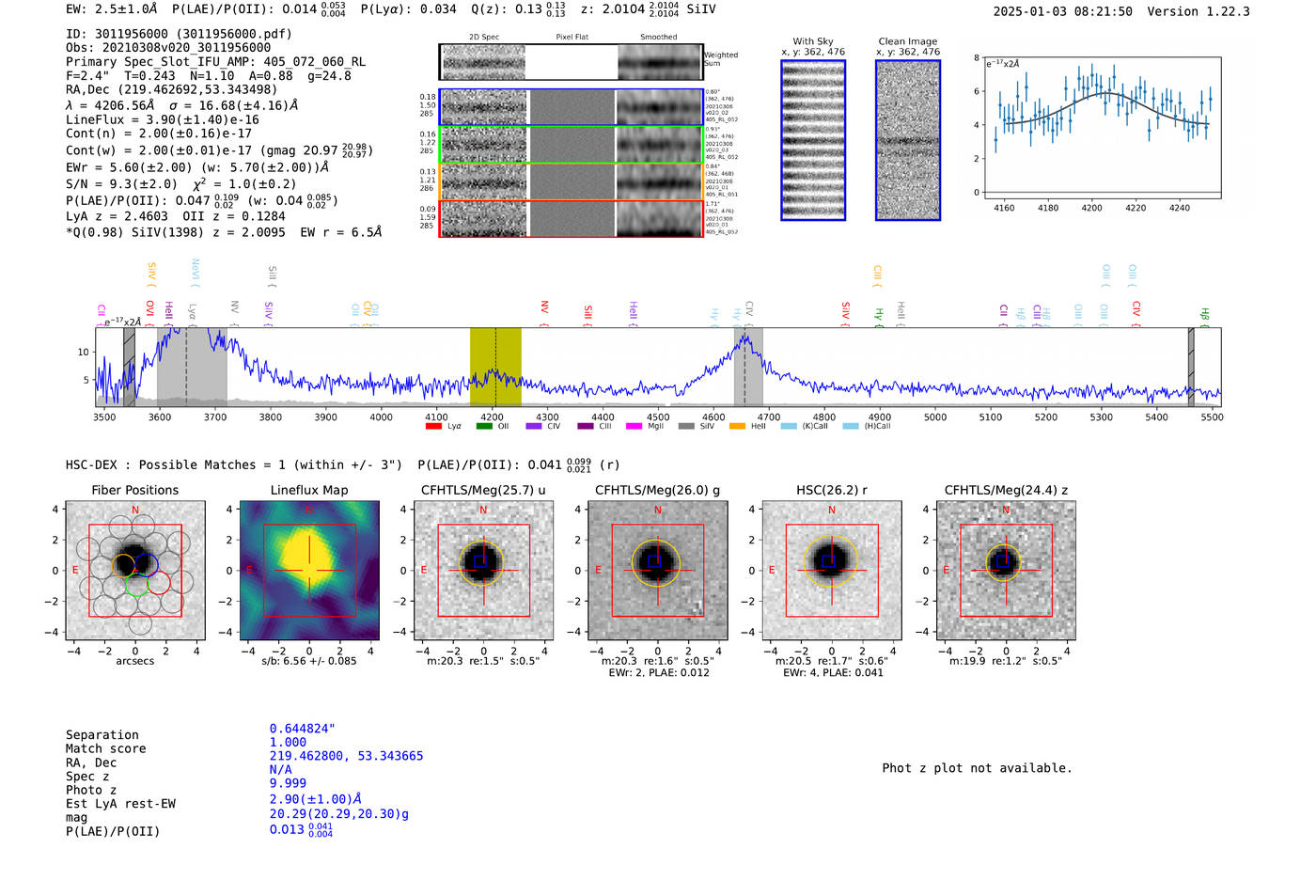Click the yellow highlighted band near 4200
The height and width of the screenshot is (896, 1316).
495,367
